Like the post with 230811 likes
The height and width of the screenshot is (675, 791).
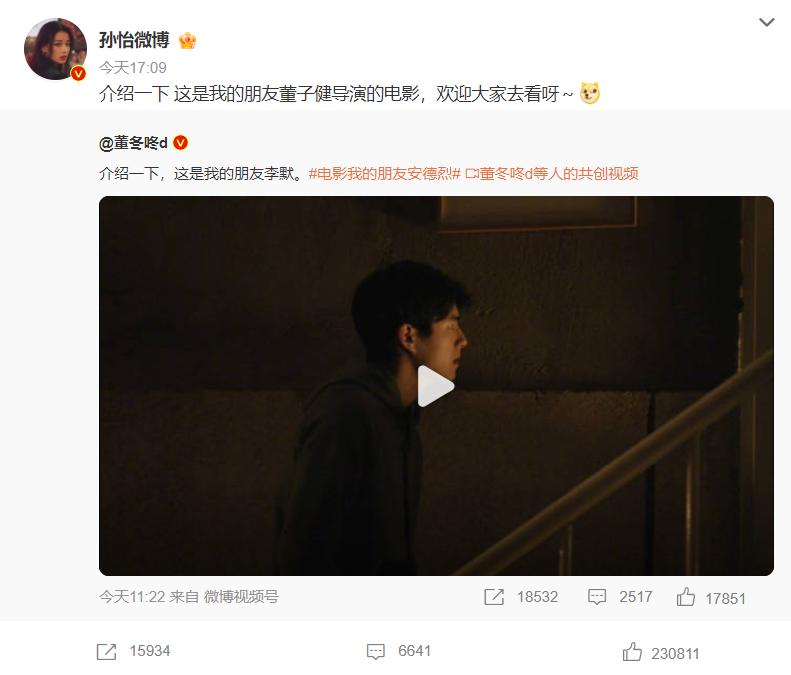632,651
